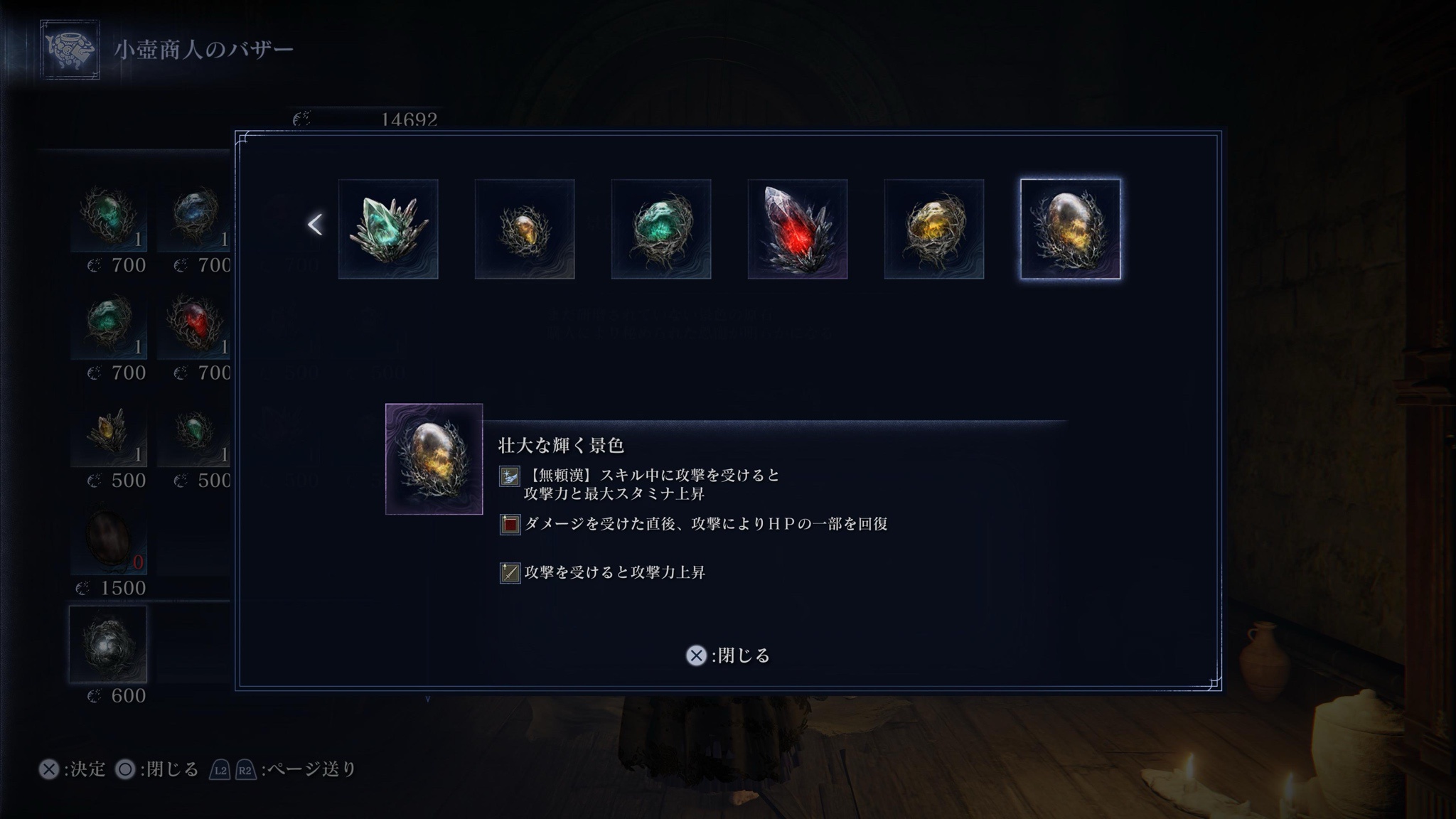This screenshot has width=1456, height=819.
Task: Select the pale green crystal relic in carousel
Action: pyautogui.click(x=388, y=229)
